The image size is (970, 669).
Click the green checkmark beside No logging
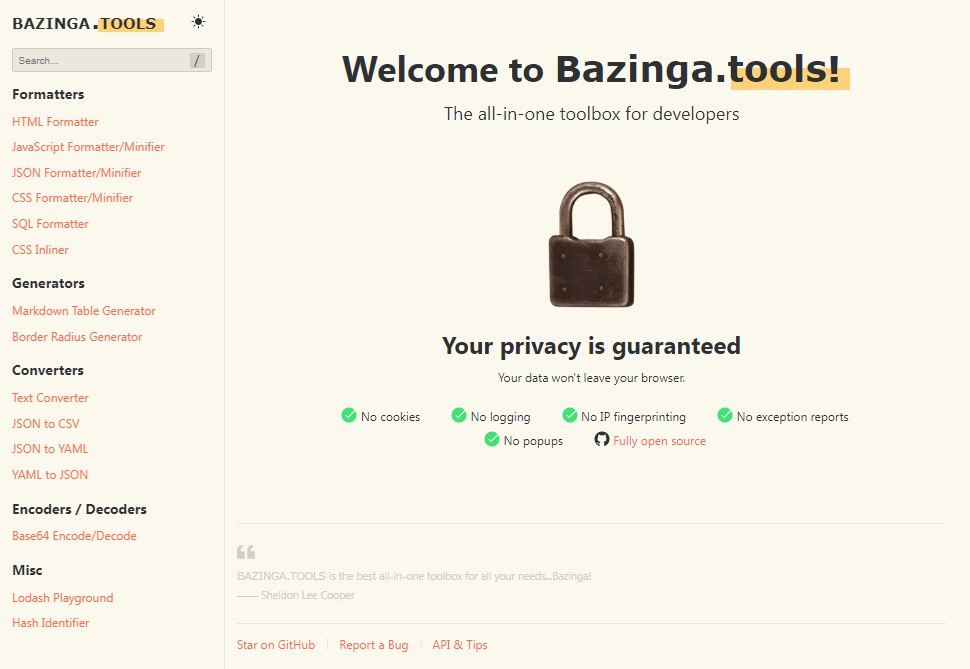(x=459, y=416)
